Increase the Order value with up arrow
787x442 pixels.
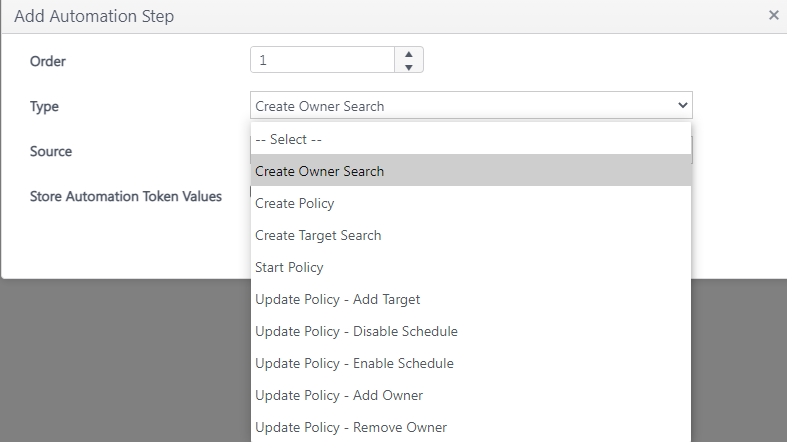[x=408, y=54]
